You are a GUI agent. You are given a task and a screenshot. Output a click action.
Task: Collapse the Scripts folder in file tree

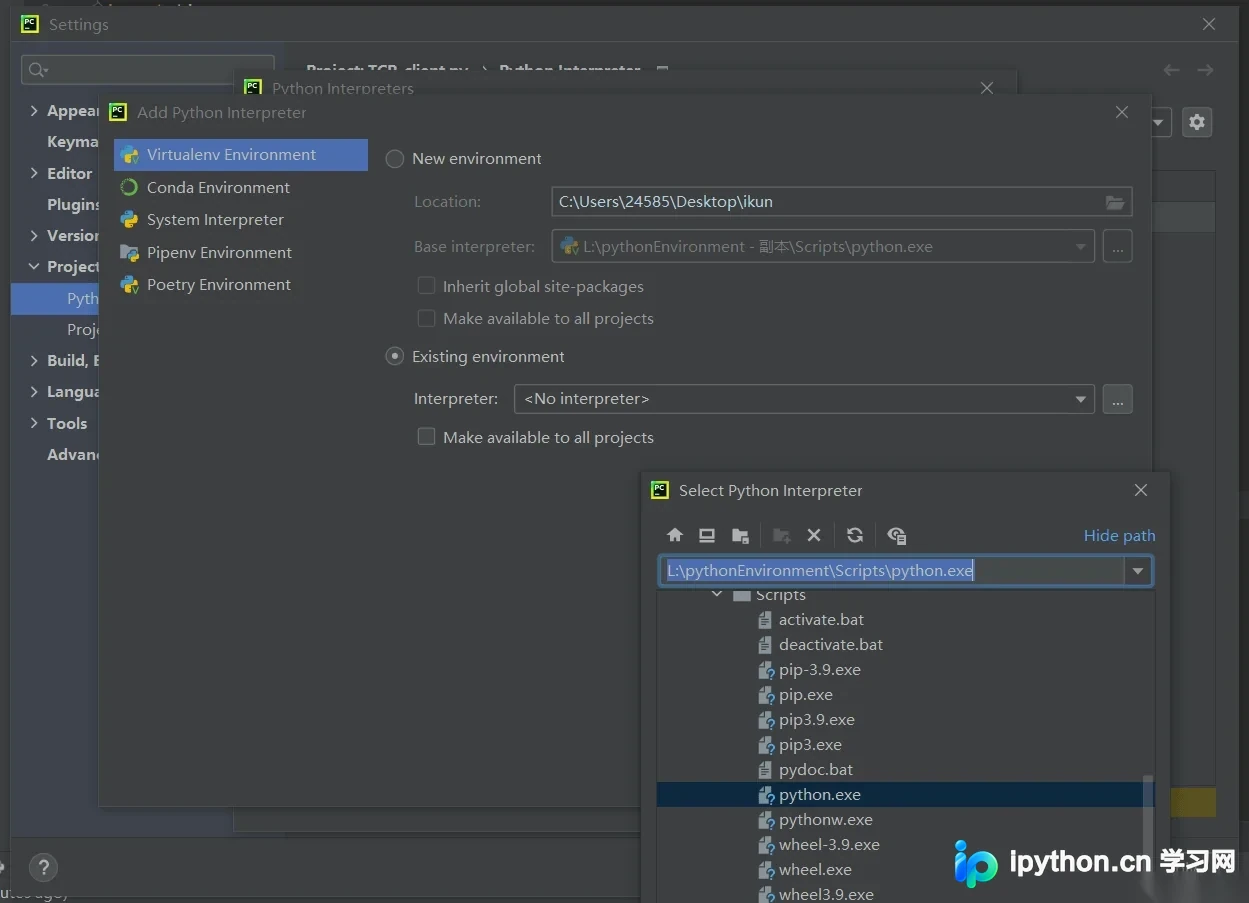(717, 595)
